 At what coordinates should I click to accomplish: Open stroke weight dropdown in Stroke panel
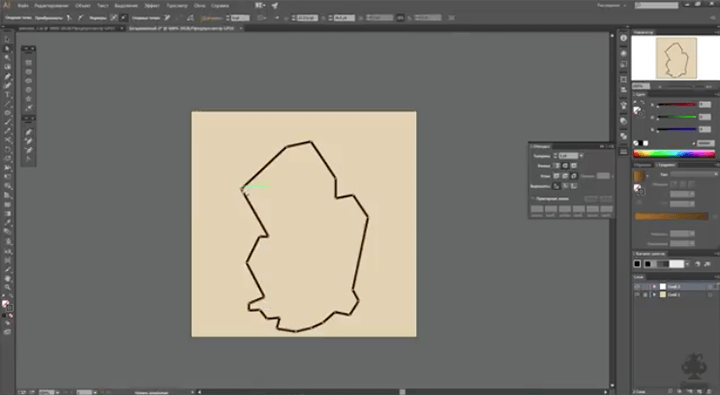point(581,156)
